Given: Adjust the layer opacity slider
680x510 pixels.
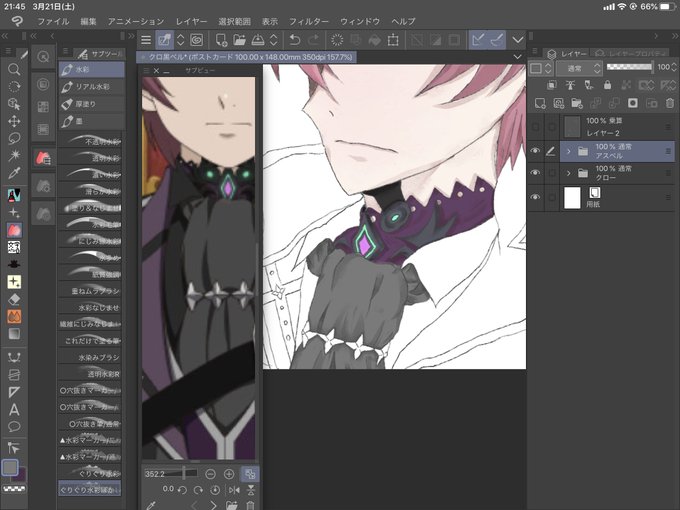Looking at the screenshot, I should coord(630,67).
